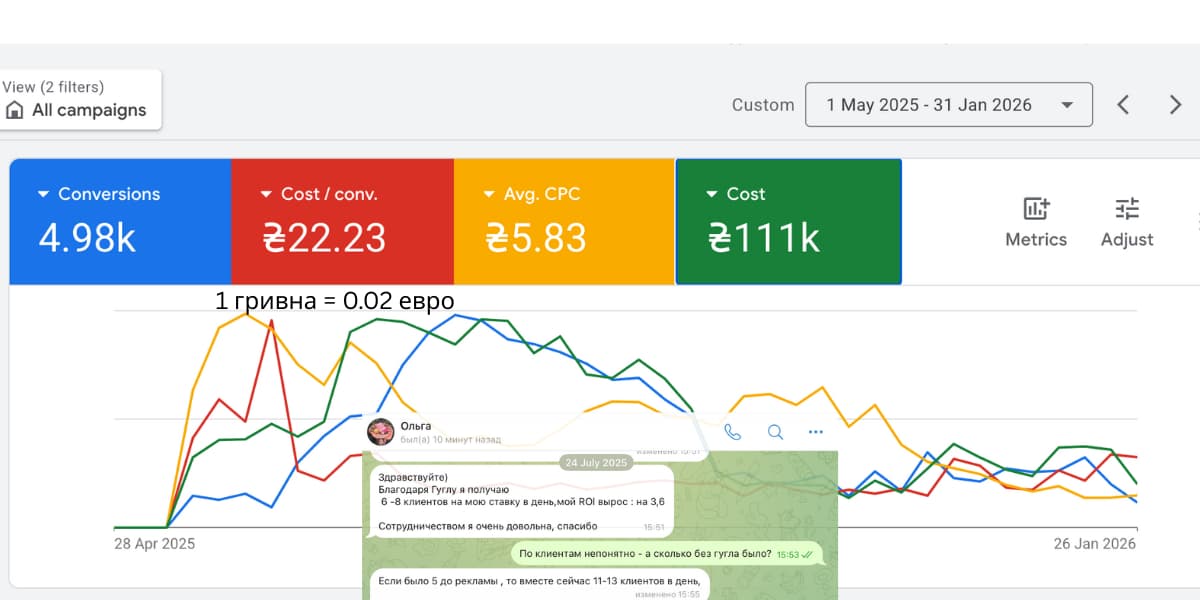Click the phone call icon in chat

[733, 432]
